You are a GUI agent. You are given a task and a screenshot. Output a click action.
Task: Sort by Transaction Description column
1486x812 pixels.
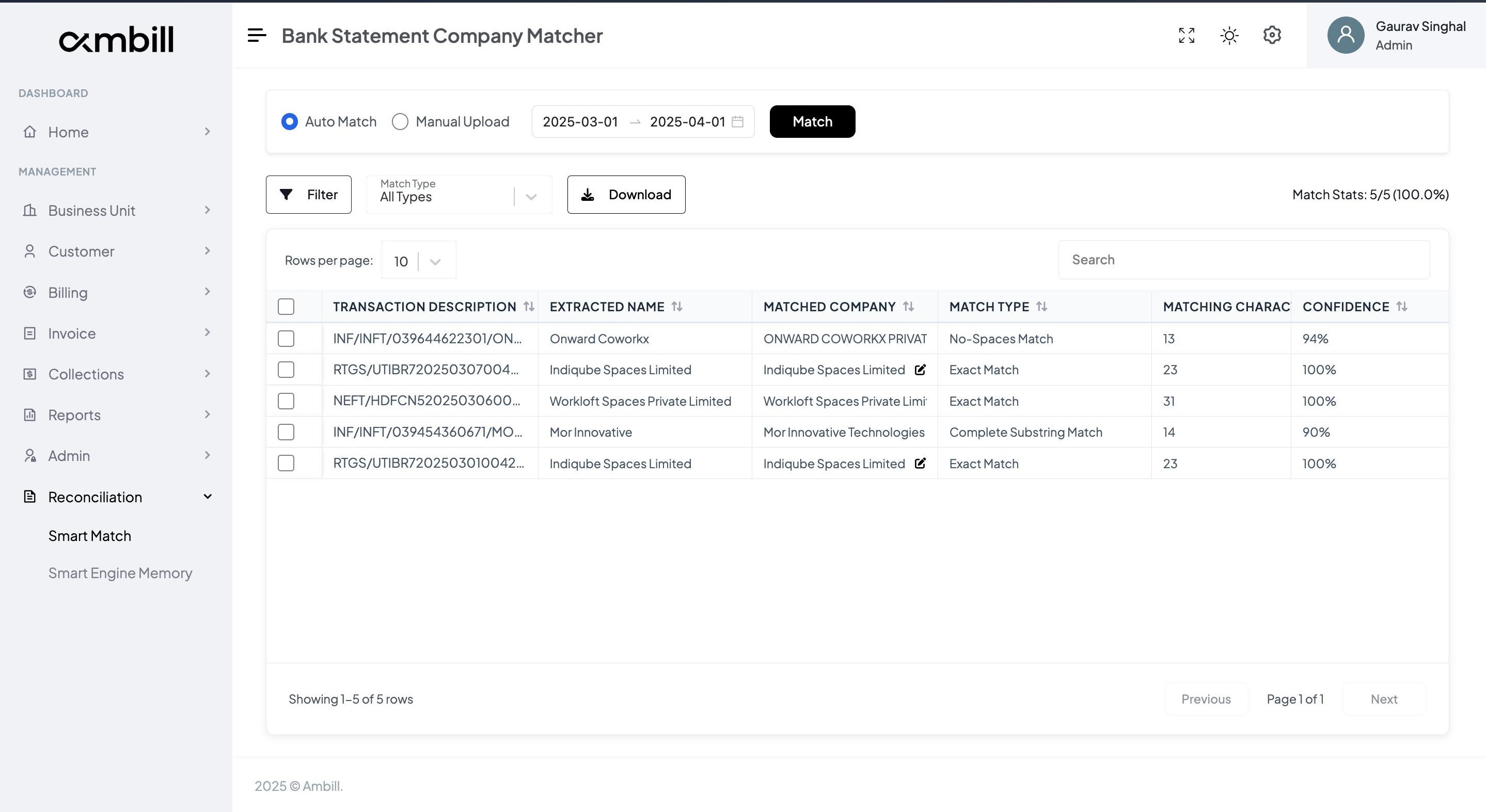[528, 307]
